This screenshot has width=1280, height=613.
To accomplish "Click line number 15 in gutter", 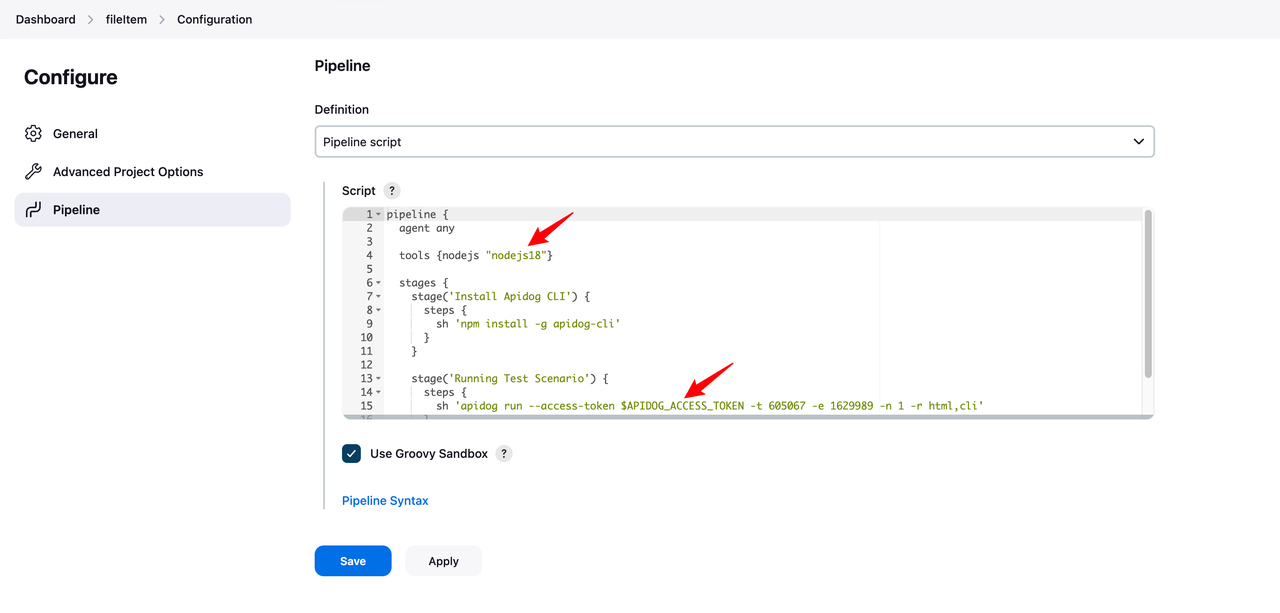I will 366,406.
